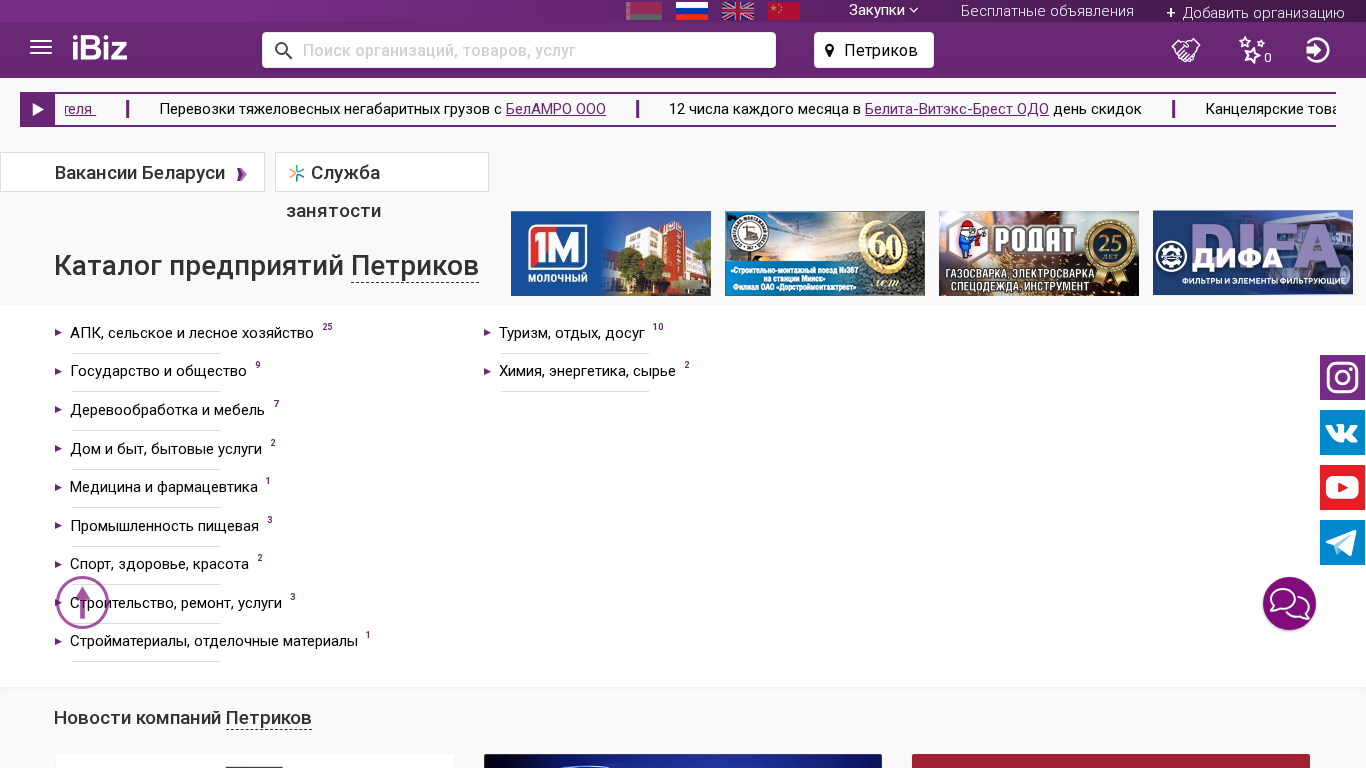Click the login arrow icon
This screenshot has height=768, width=1366.
[x=1317, y=50]
